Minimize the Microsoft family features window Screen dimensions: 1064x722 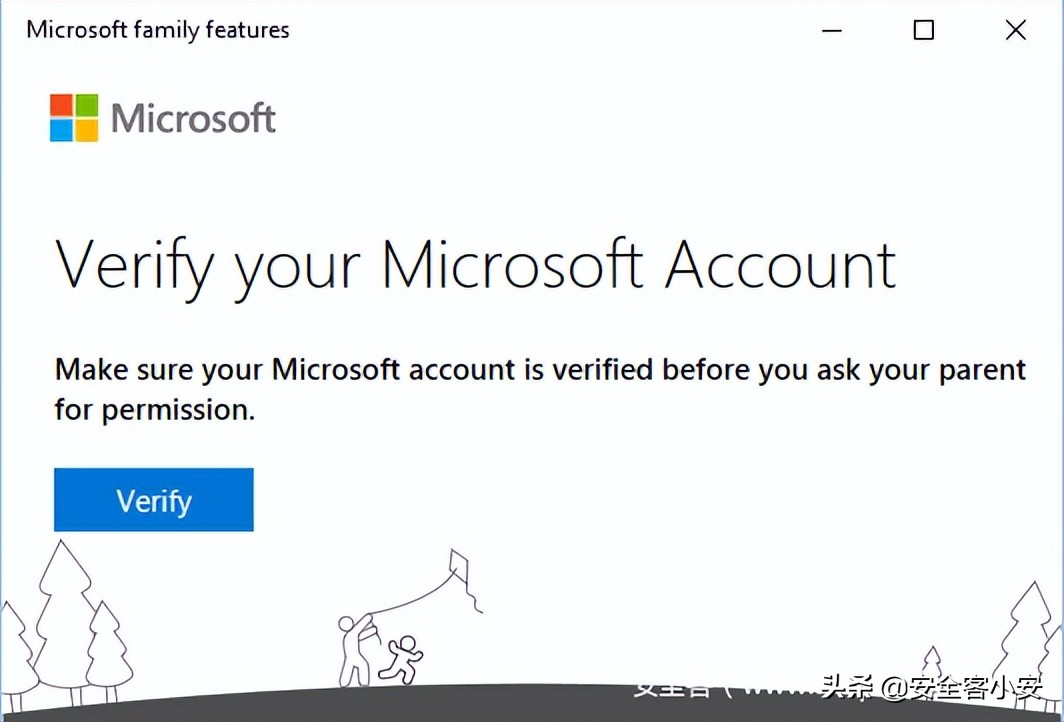click(x=832, y=30)
